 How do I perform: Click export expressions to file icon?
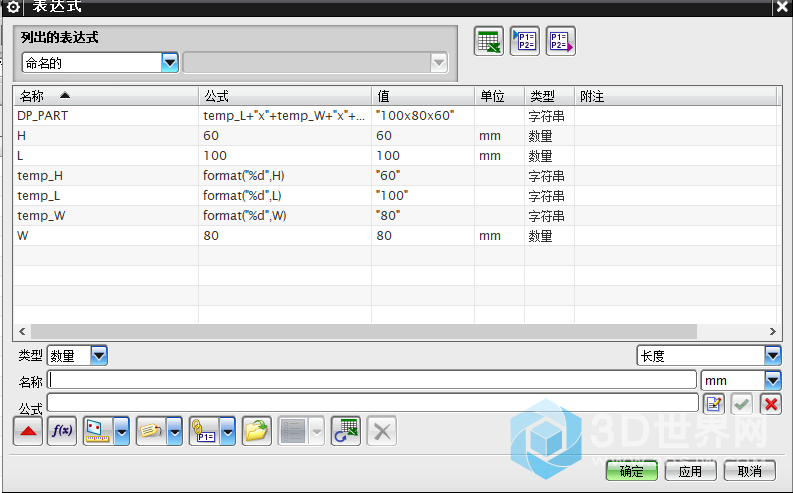561,41
